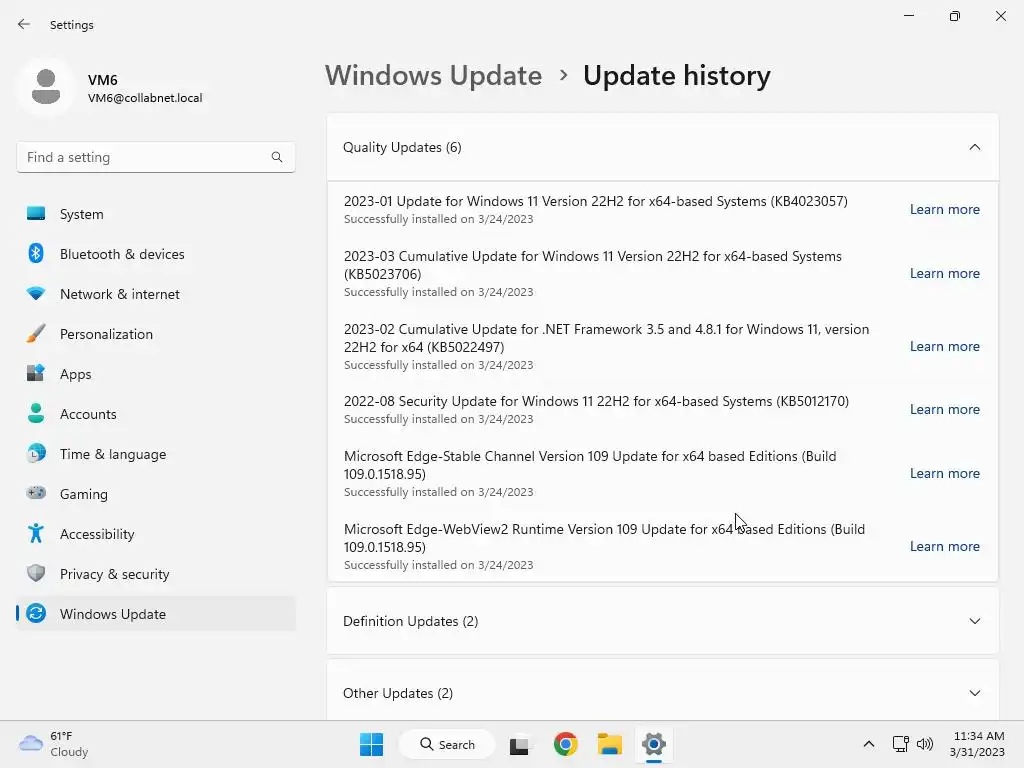The height and width of the screenshot is (768, 1024).
Task: Go to Gaming settings
Action: (156, 494)
